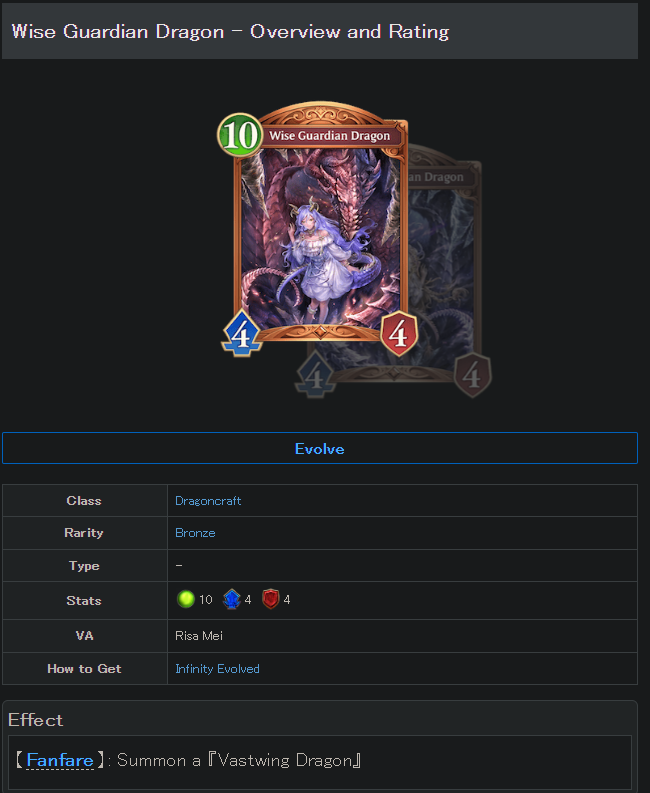Open the Dragoncraft class link
Viewport: 650px width, 793px height.
click(x=208, y=501)
